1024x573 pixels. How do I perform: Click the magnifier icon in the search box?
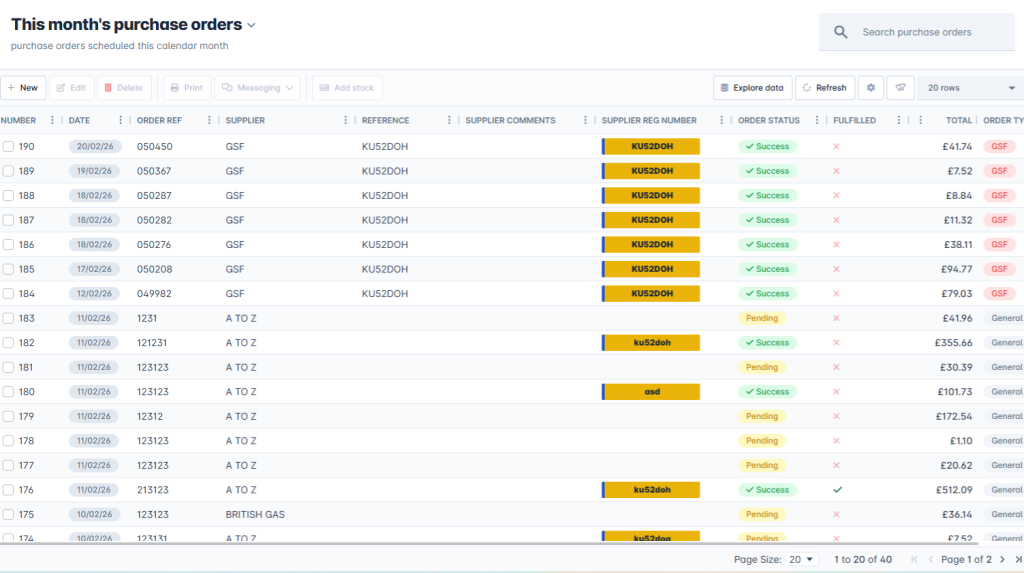(x=840, y=32)
